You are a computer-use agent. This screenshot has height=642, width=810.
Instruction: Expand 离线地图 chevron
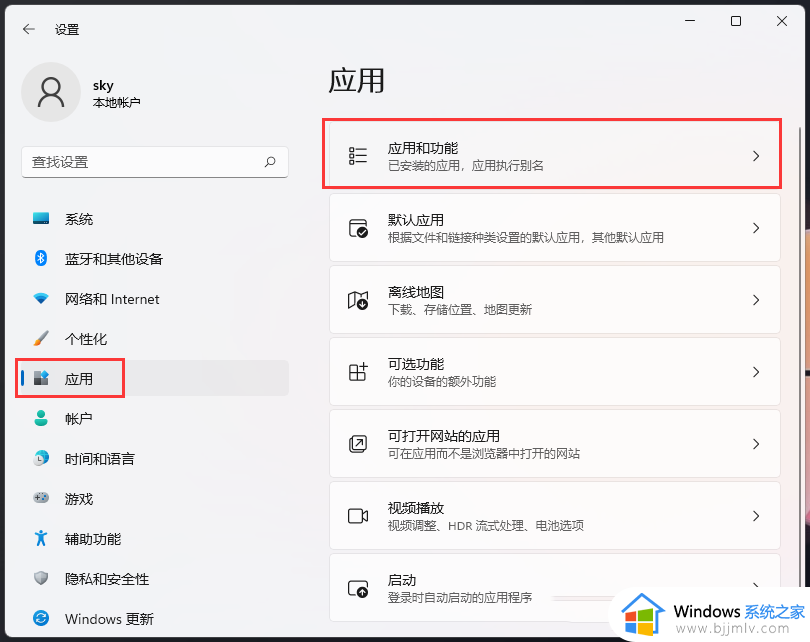click(x=756, y=300)
